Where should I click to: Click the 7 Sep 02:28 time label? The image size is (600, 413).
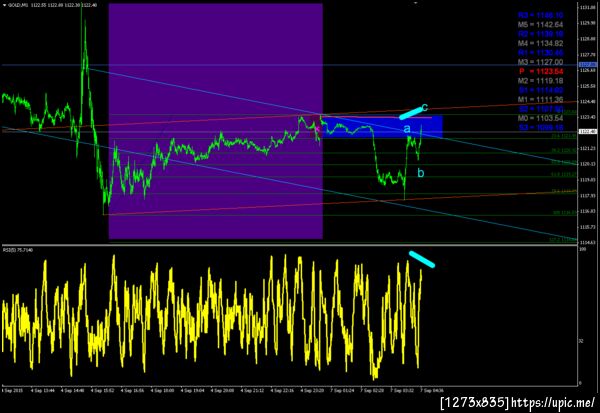[372, 391]
